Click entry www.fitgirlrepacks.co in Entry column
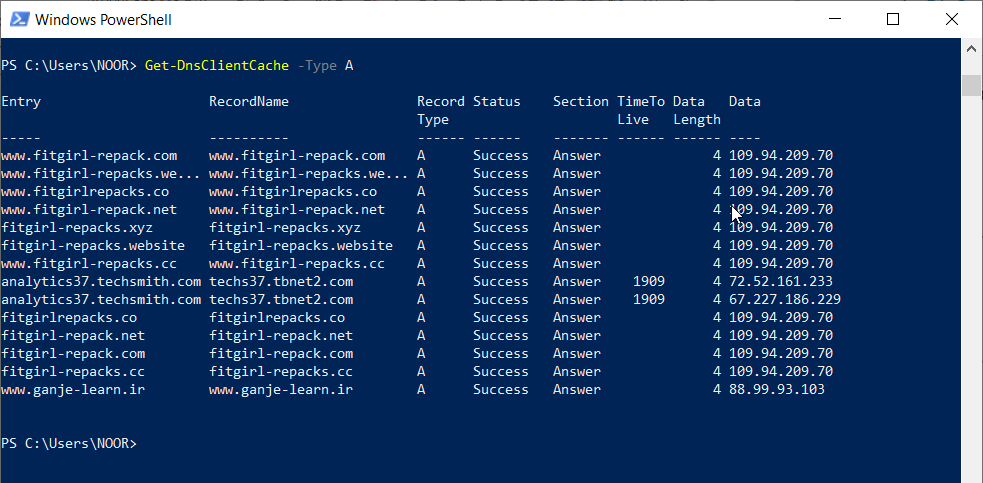The height and width of the screenshot is (483, 983). [85, 191]
